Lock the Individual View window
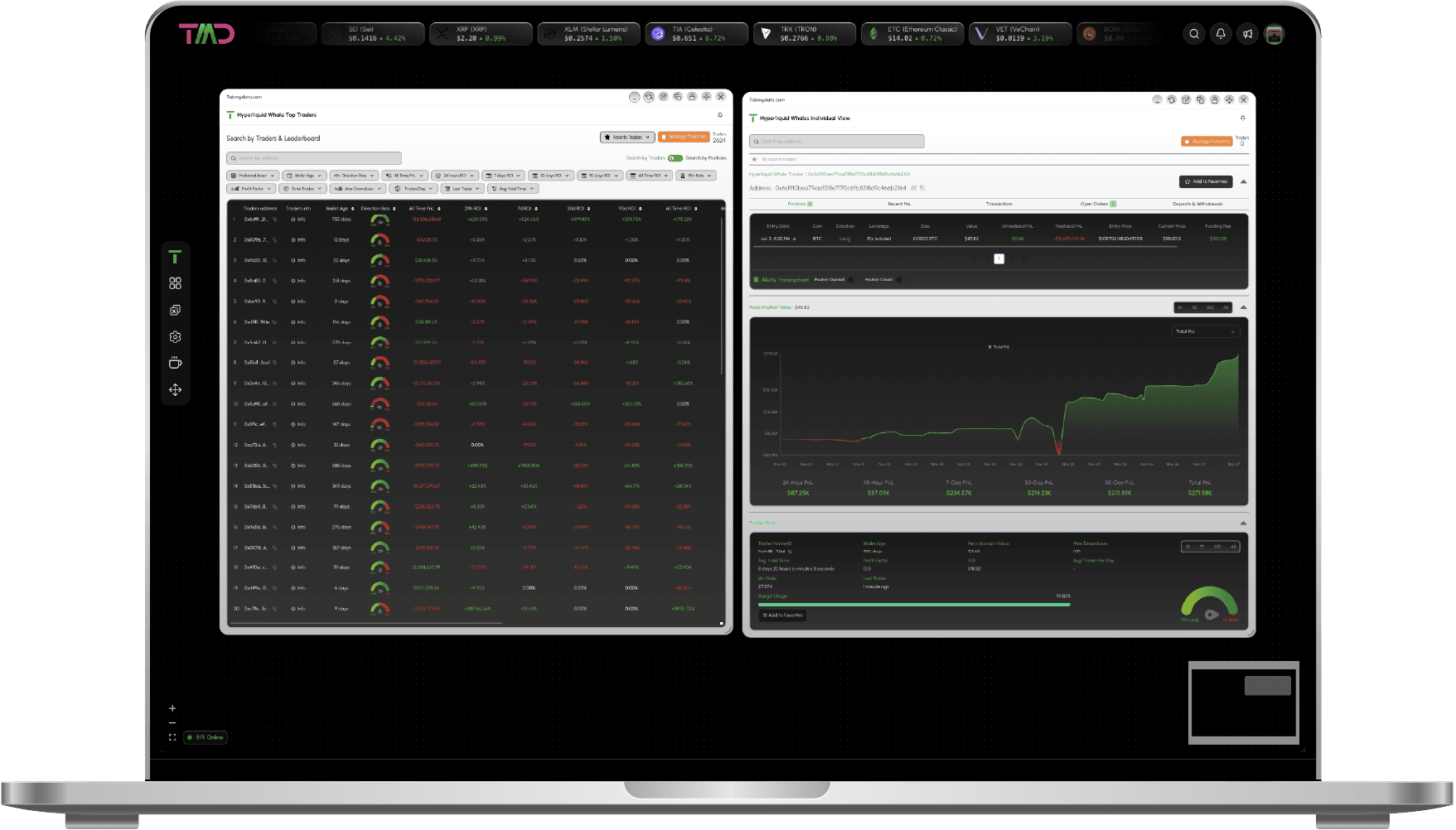1456x830 pixels. coord(1215,99)
